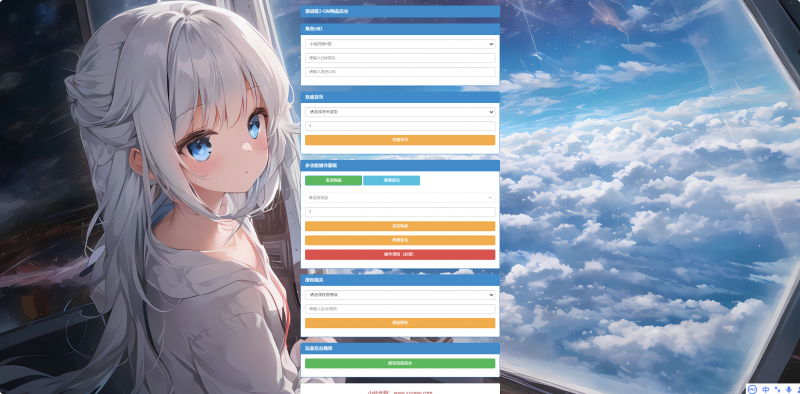Click the green go to player backend button
This screenshot has height=394, width=800.
point(400,363)
